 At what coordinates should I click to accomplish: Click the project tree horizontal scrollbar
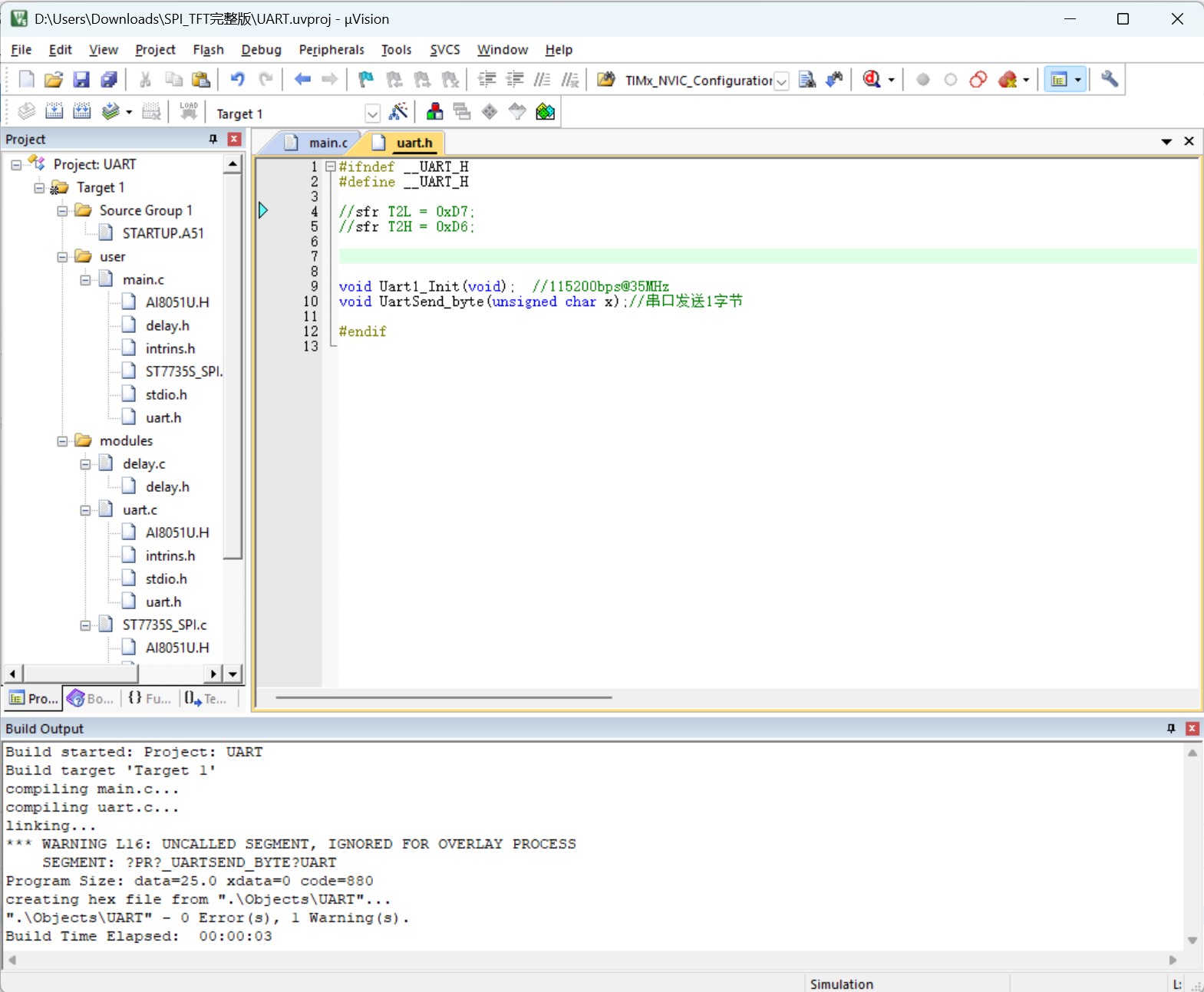click(x=81, y=674)
